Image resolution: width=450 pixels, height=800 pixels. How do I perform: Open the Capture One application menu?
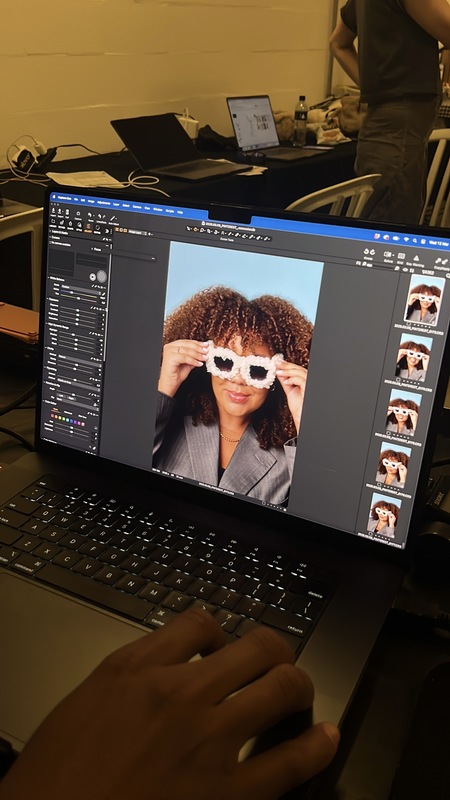pos(64,198)
